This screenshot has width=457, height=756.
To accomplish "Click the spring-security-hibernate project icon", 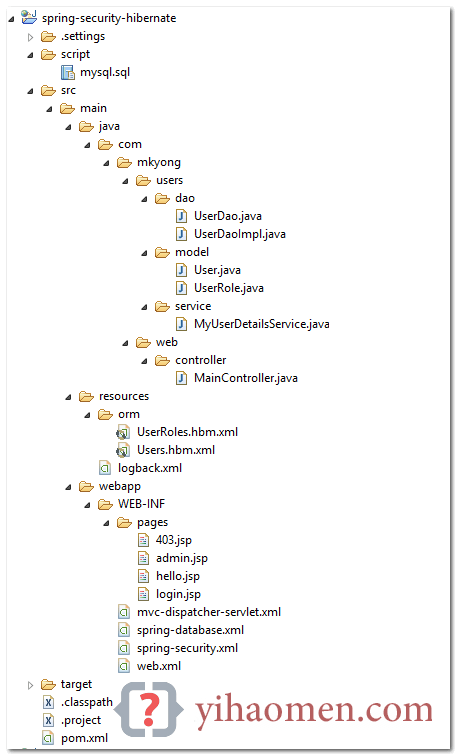I will [29, 17].
